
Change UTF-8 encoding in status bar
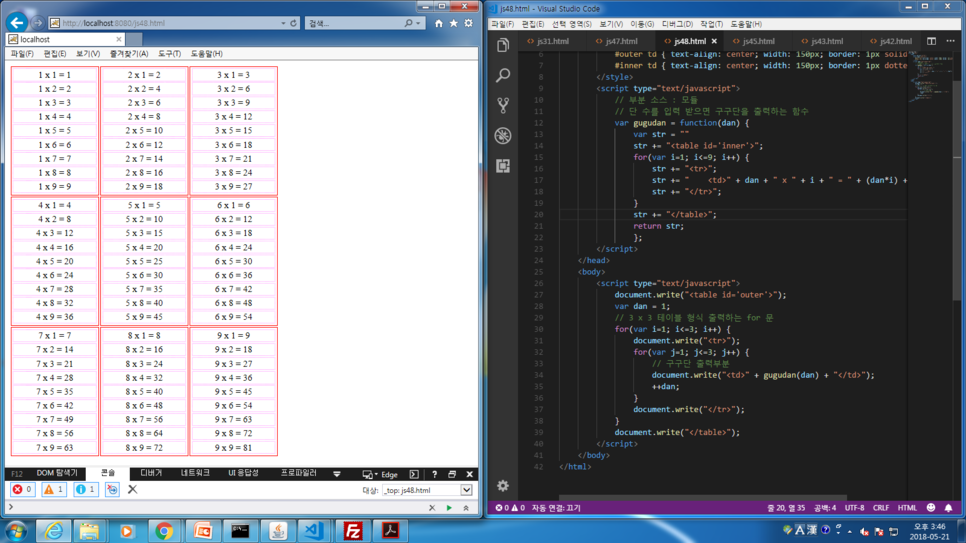pos(854,508)
